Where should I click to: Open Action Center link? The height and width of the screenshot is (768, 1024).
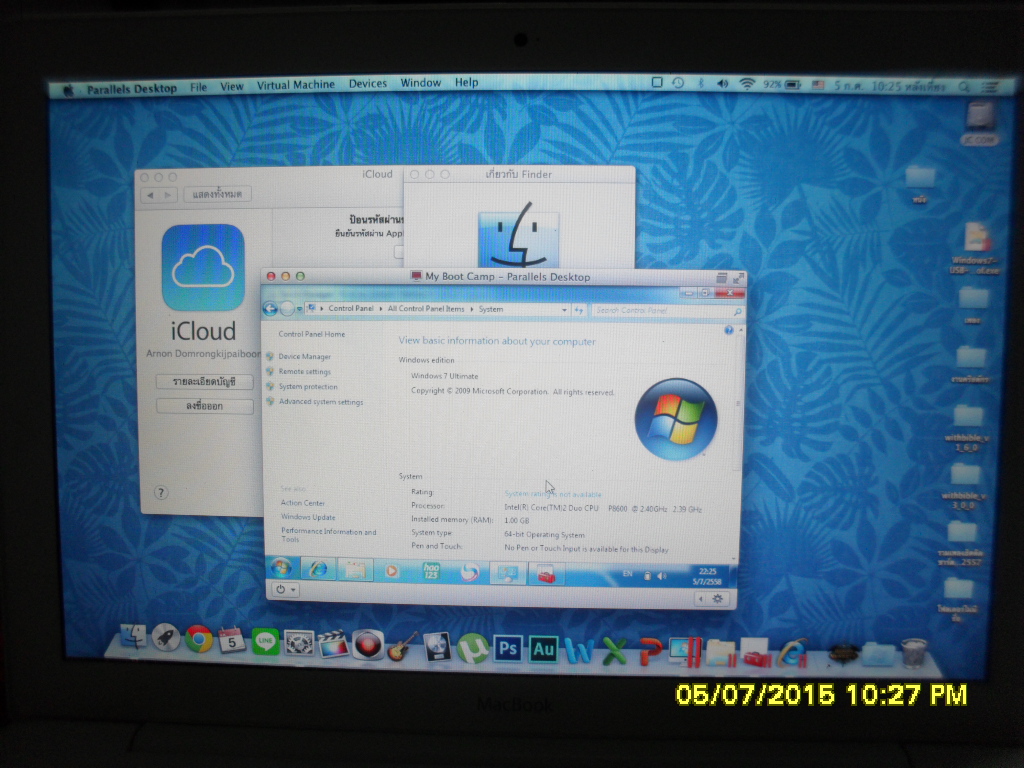302,503
